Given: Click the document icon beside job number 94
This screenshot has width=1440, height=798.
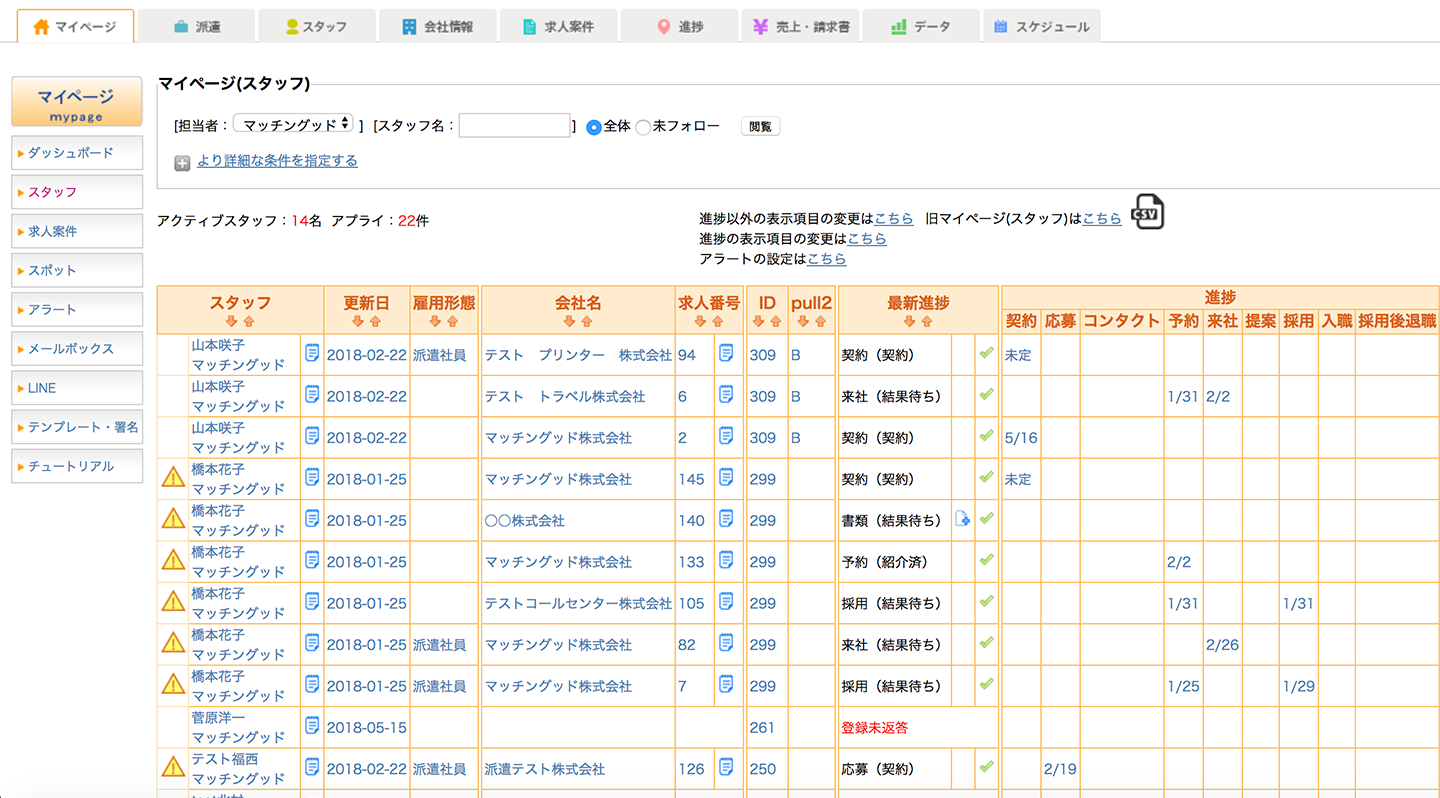Looking at the screenshot, I should click(x=726, y=353).
